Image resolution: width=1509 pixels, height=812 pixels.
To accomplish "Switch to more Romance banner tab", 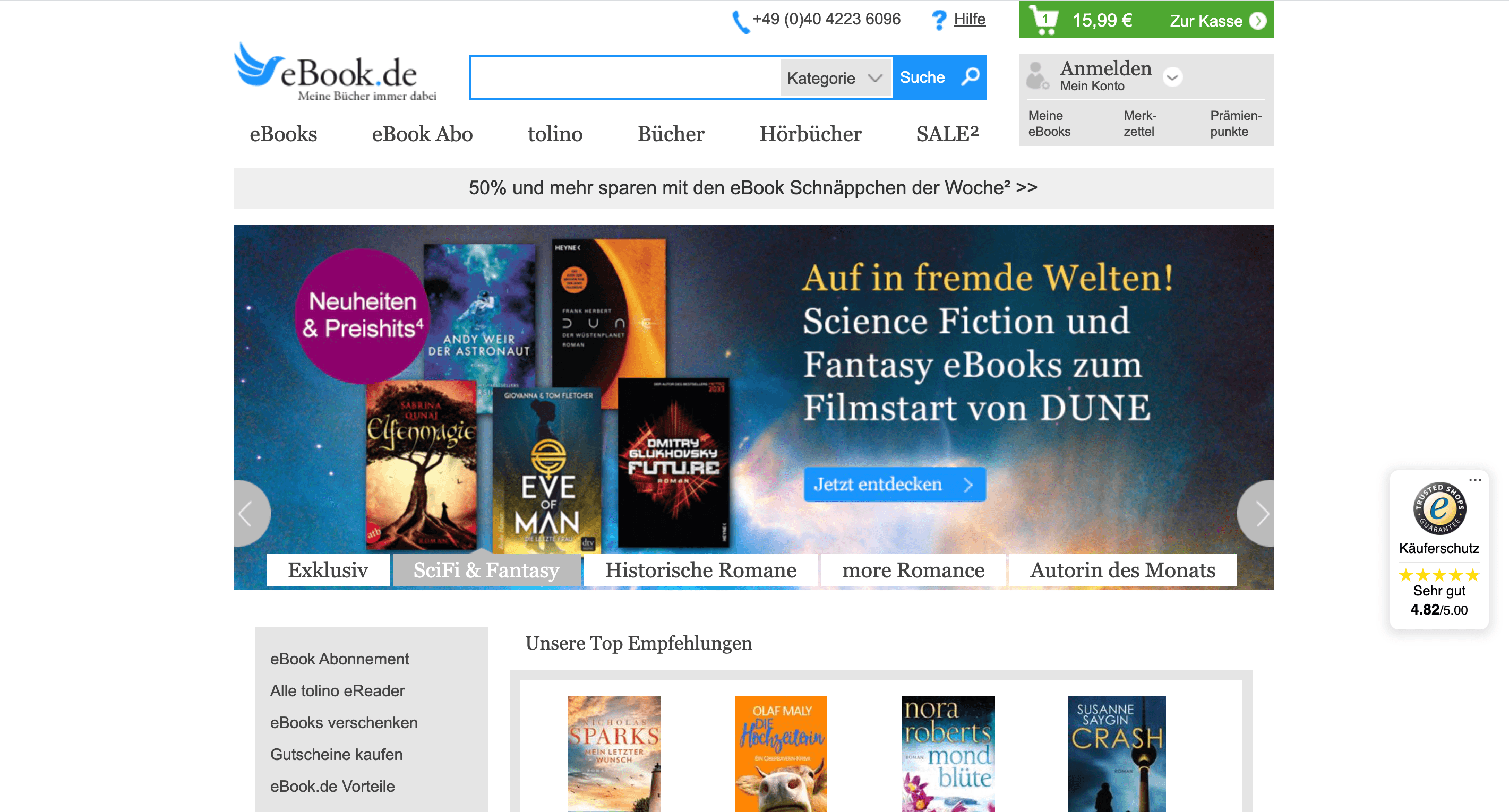I will coord(913,570).
